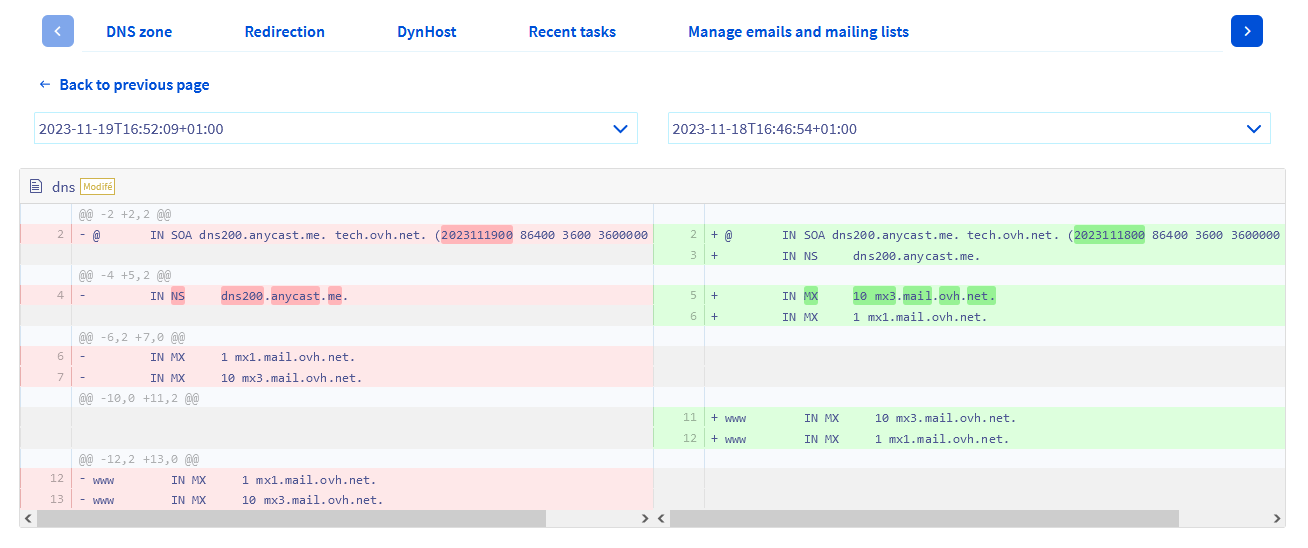Image resolution: width=1308 pixels, height=548 pixels.
Task: Click removed line IN NS dns200.anycast.me.
Action: [x=336, y=296]
